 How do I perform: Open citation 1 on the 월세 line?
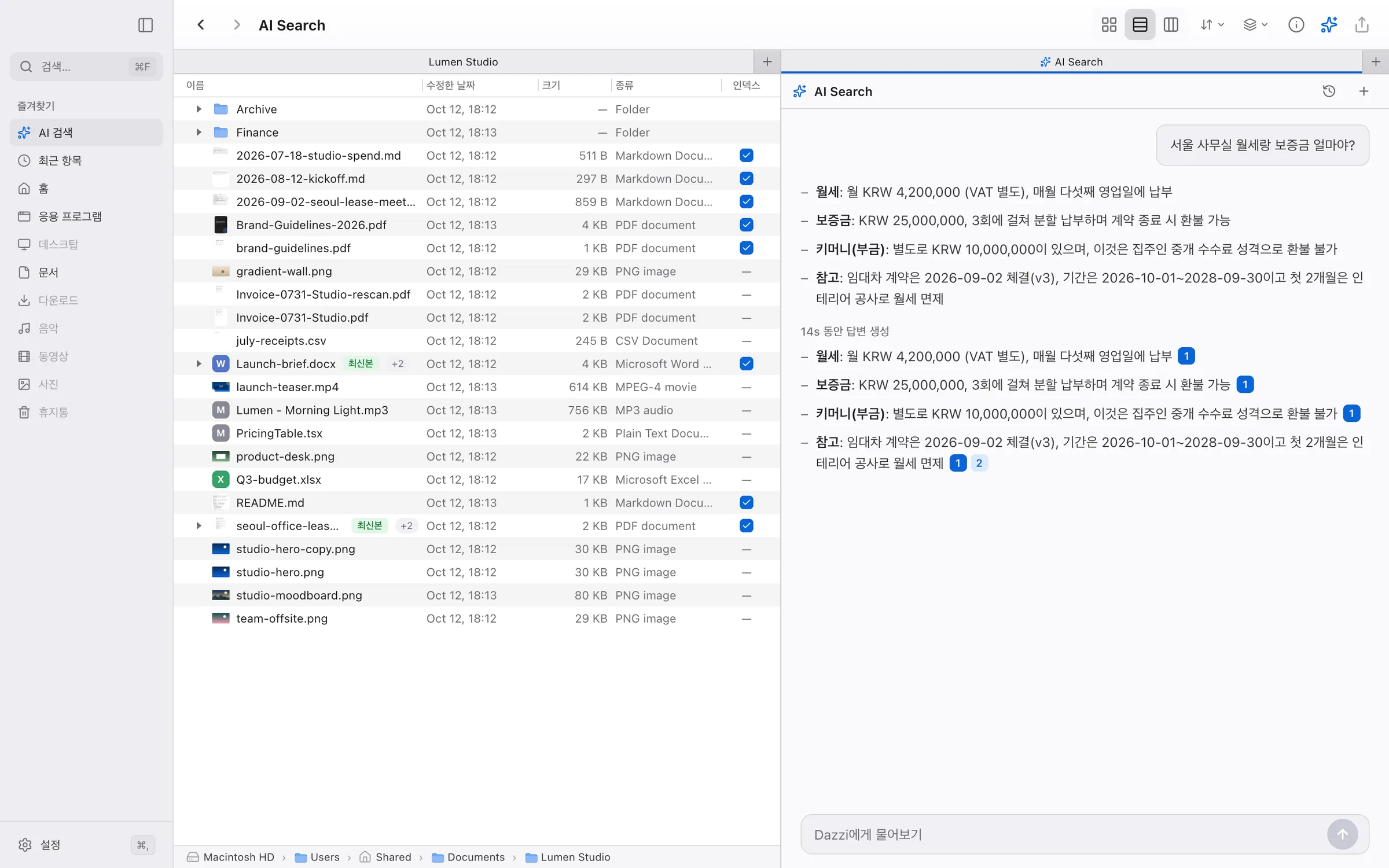point(1186,356)
